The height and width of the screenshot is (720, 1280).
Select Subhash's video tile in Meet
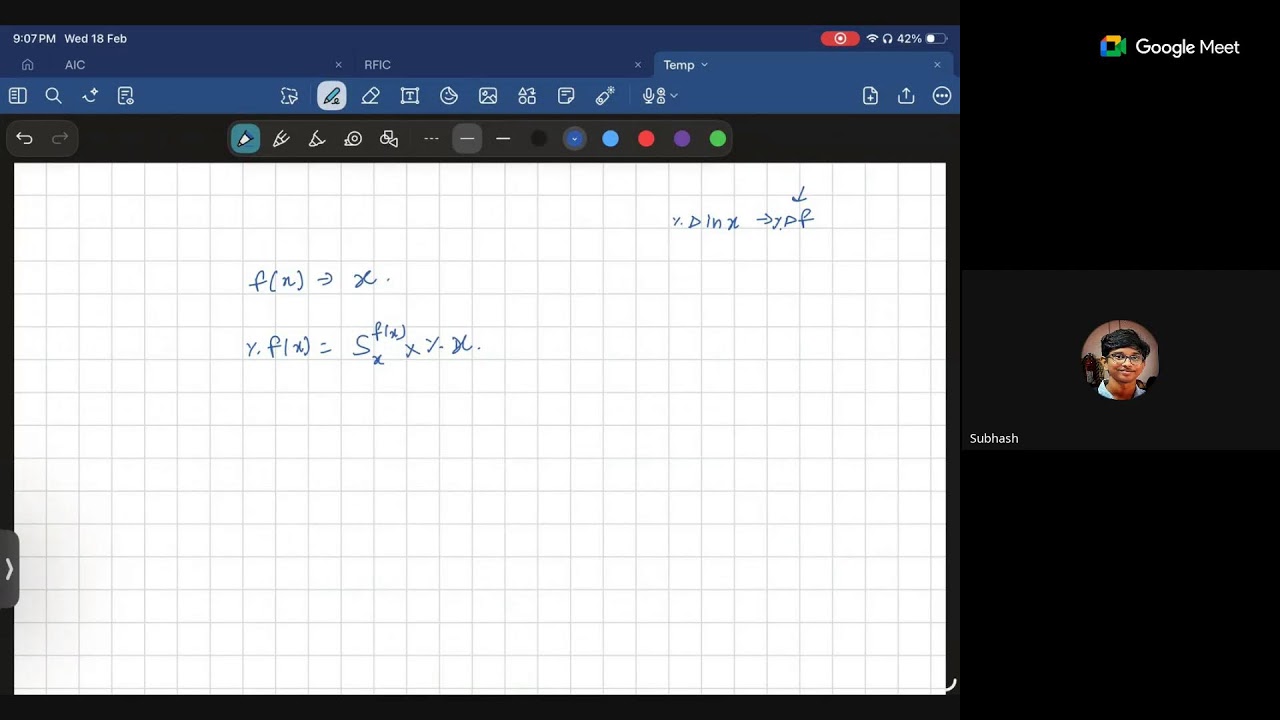pyautogui.click(x=1120, y=360)
